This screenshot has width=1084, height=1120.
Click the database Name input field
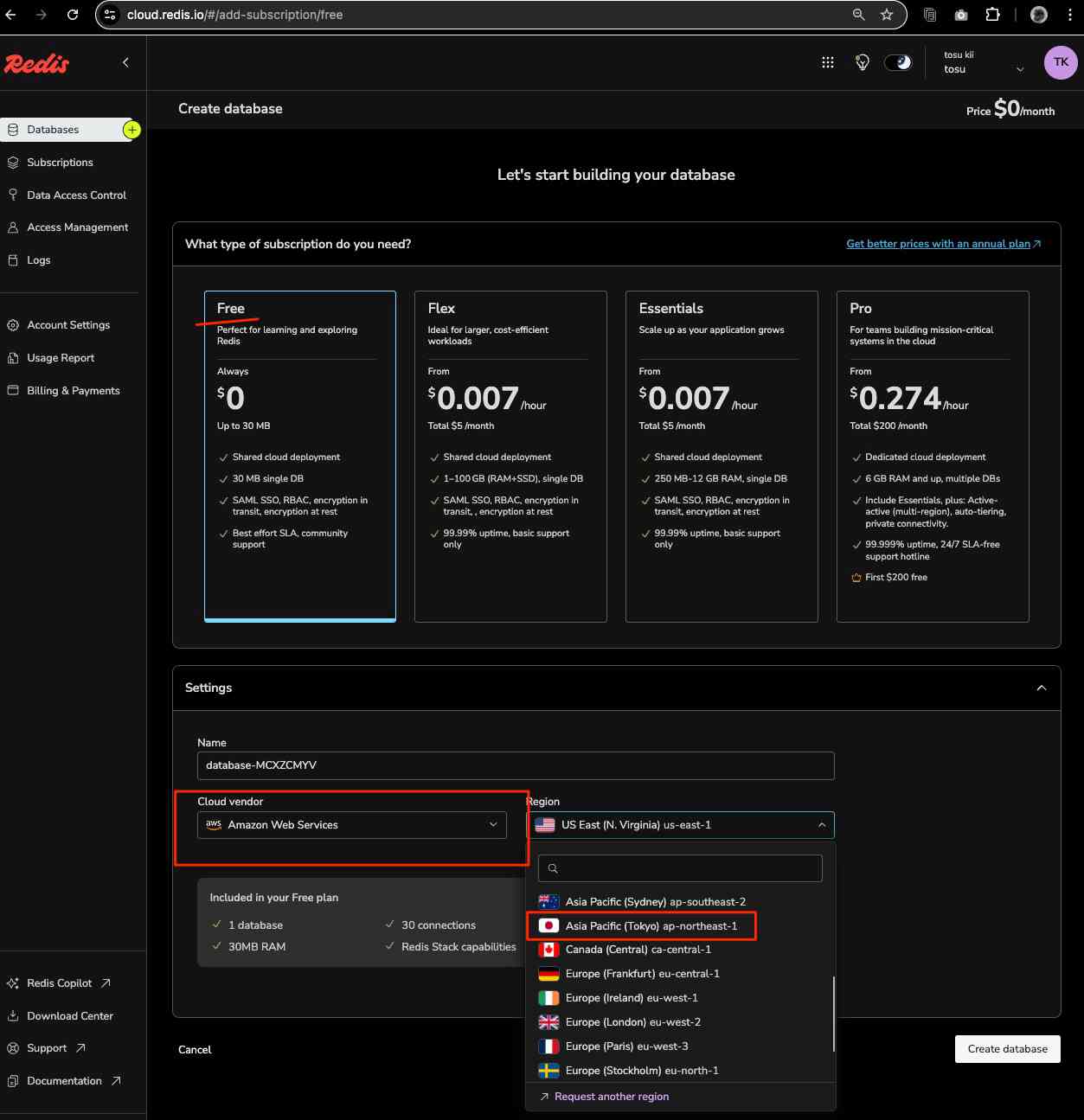point(516,765)
